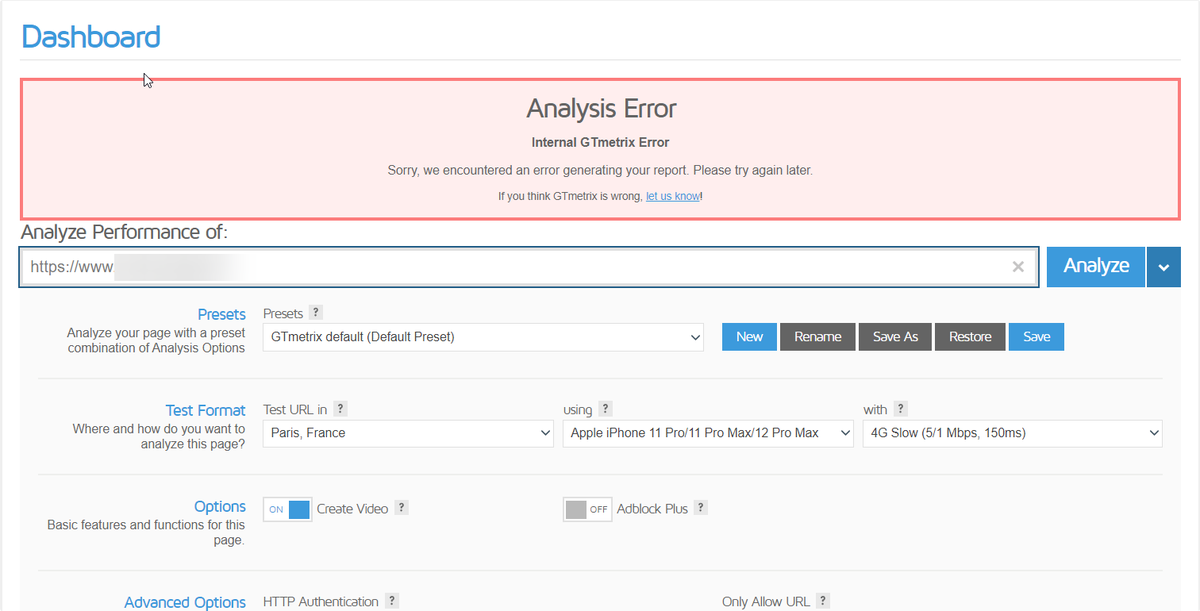Turn off the Create Video switch
Viewport: 1200px width, 611px height.
pos(287,509)
